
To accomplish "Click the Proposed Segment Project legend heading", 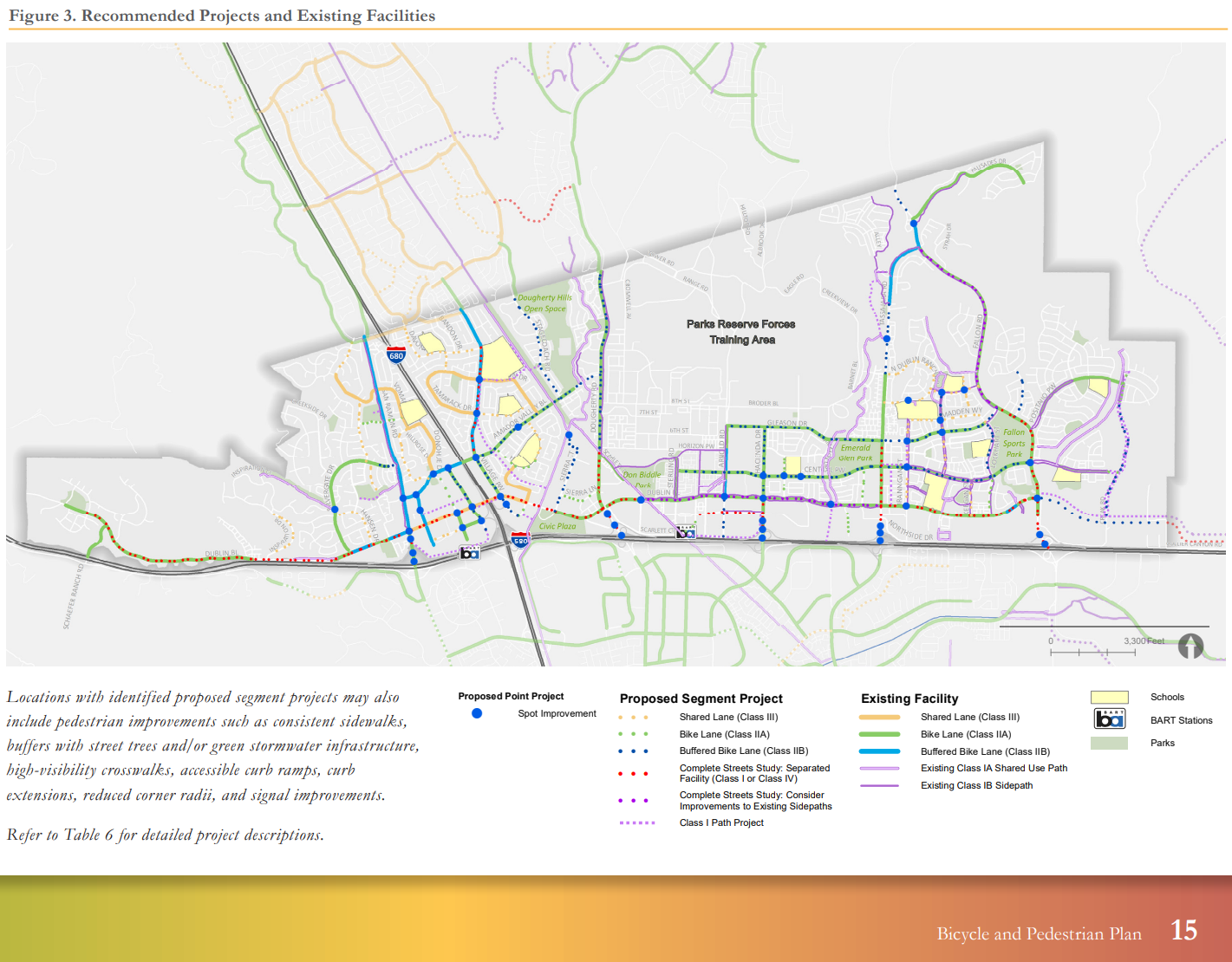I will (701, 699).
